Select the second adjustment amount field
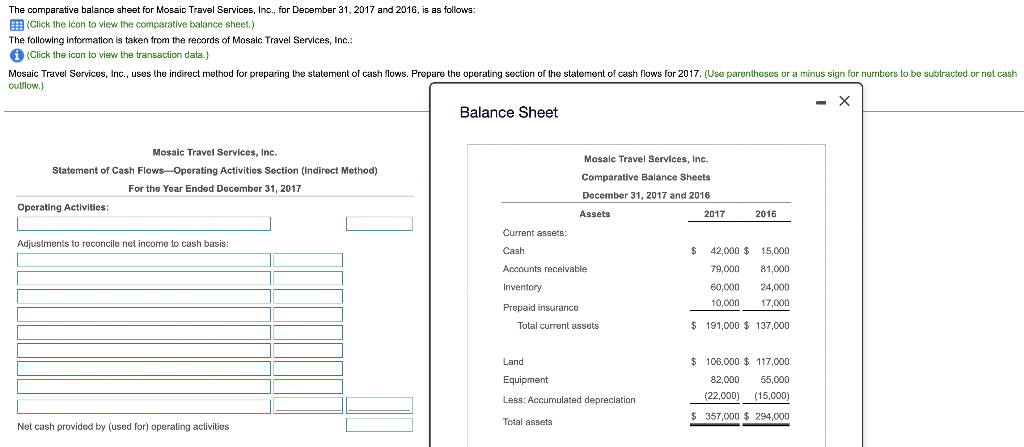This screenshot has height=447, width=1024. click(308, 278)
